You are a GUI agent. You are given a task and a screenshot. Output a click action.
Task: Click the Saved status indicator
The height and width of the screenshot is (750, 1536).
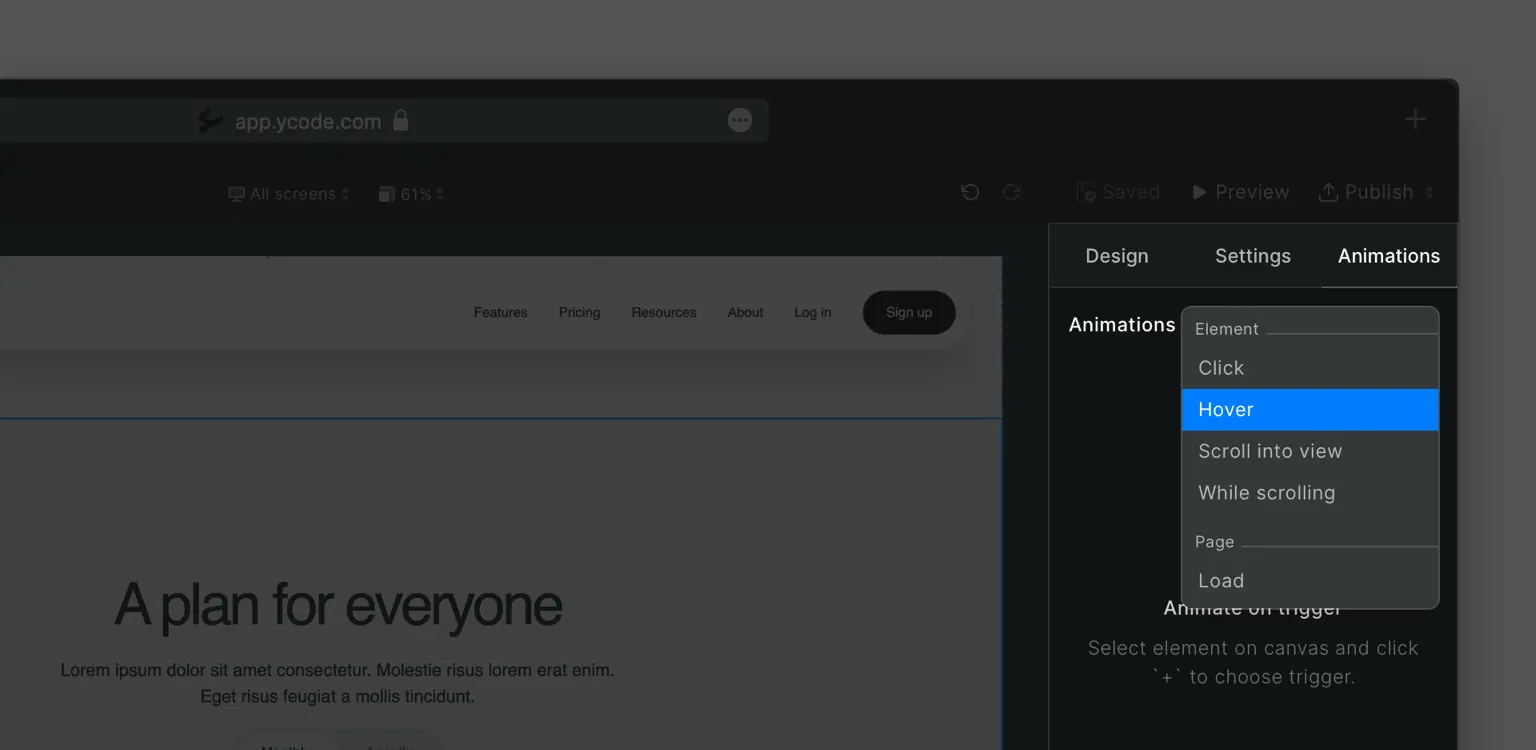(1118, 192)
